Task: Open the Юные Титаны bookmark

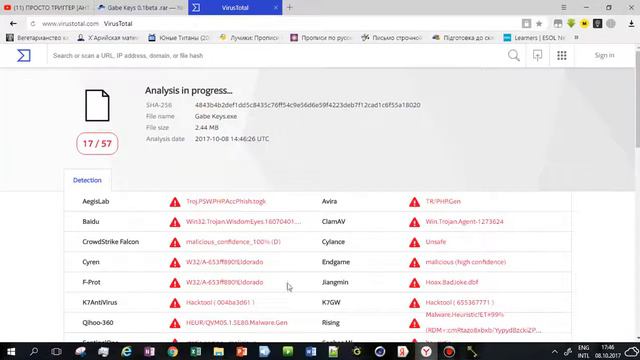Action: click(179, 38)
